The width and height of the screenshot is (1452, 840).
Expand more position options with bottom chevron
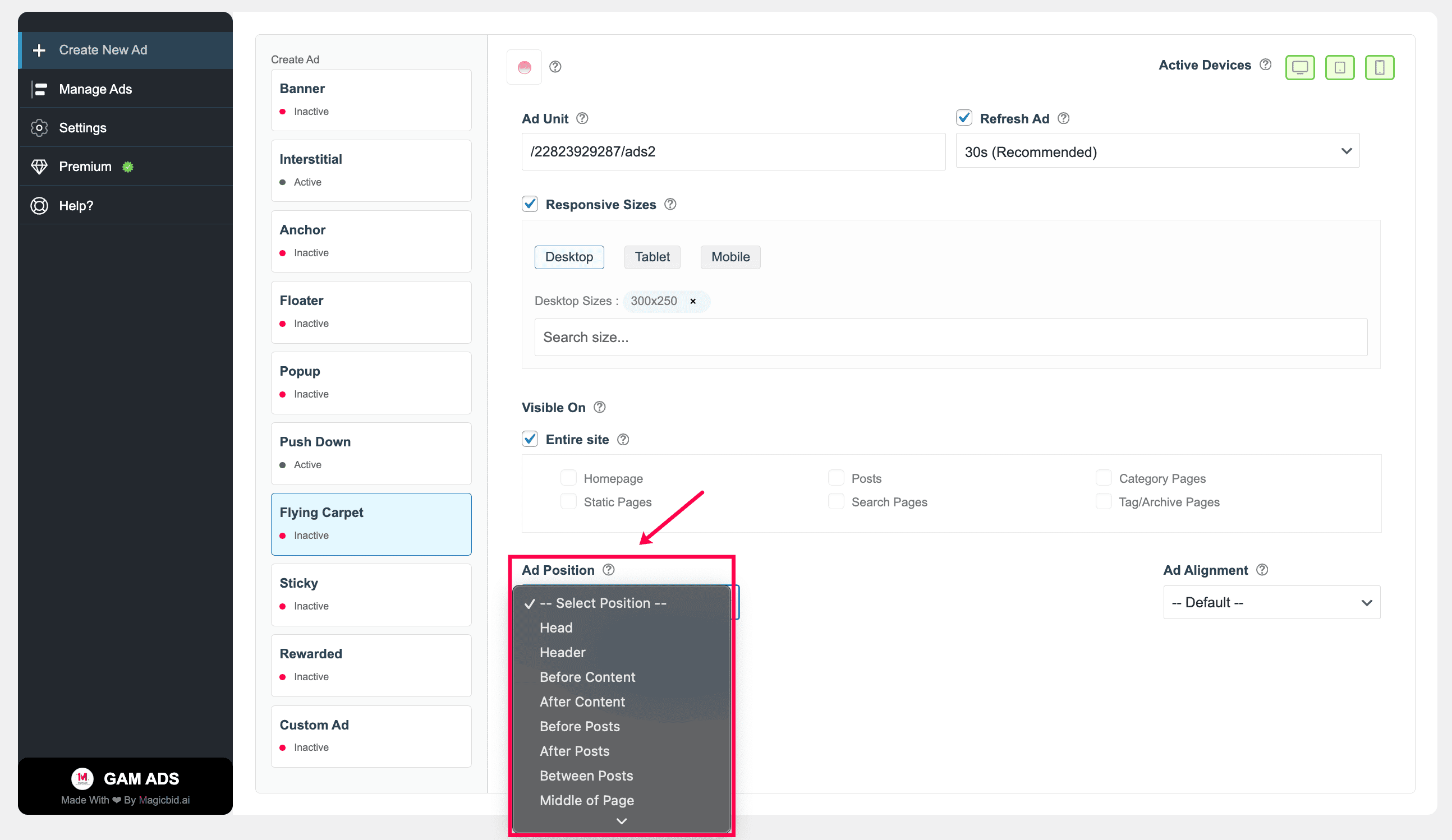click(621, 821)
